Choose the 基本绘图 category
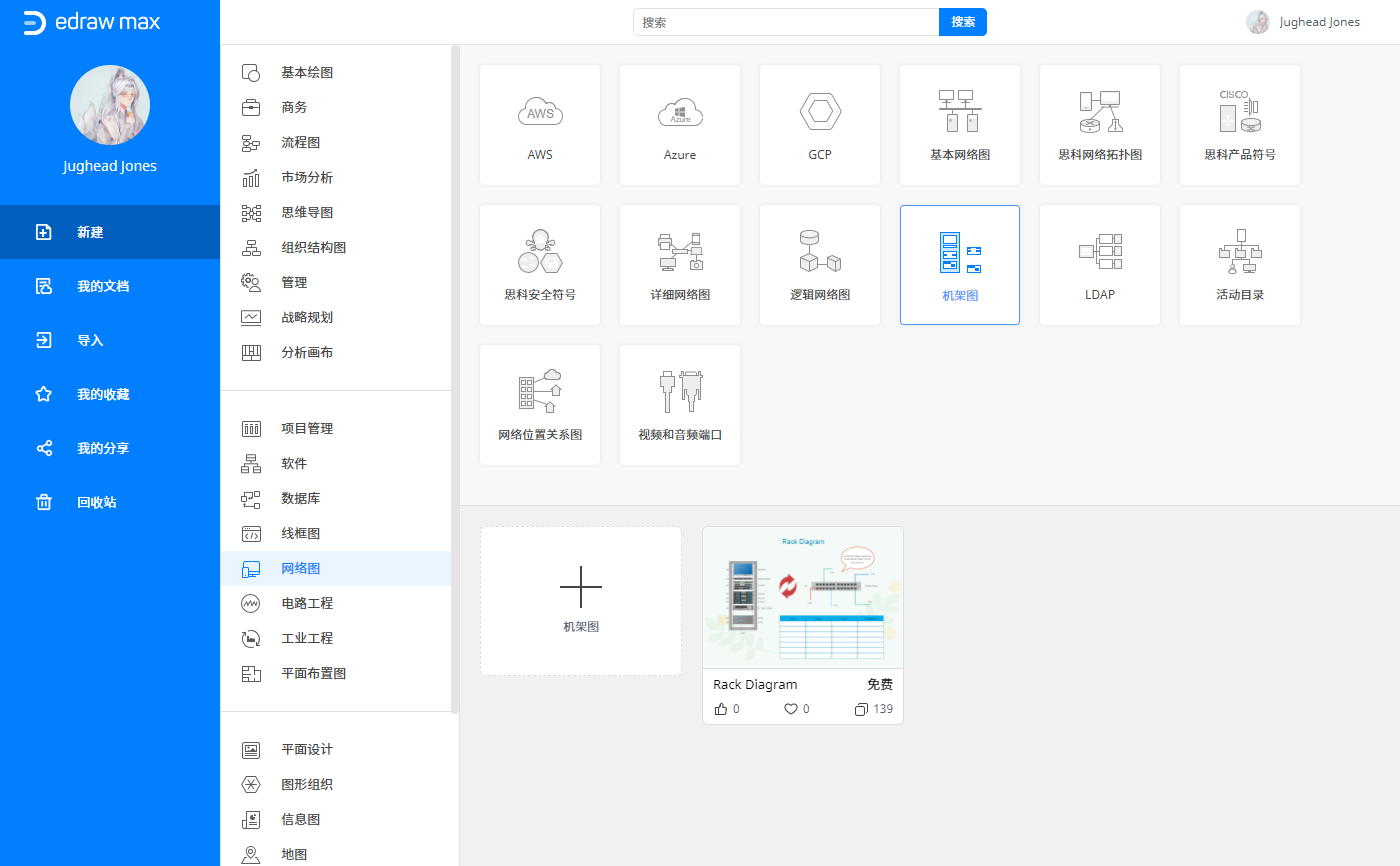This screenshot has width=1400, height=866. click(336, 72)
